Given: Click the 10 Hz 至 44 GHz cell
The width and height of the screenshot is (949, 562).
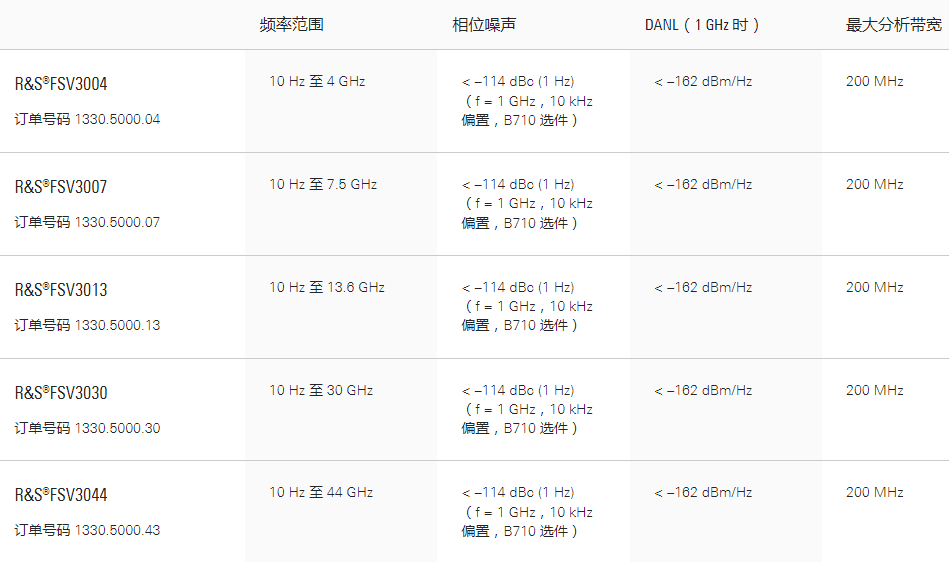Looking at the screenshot, I should [x=321, y=492].
